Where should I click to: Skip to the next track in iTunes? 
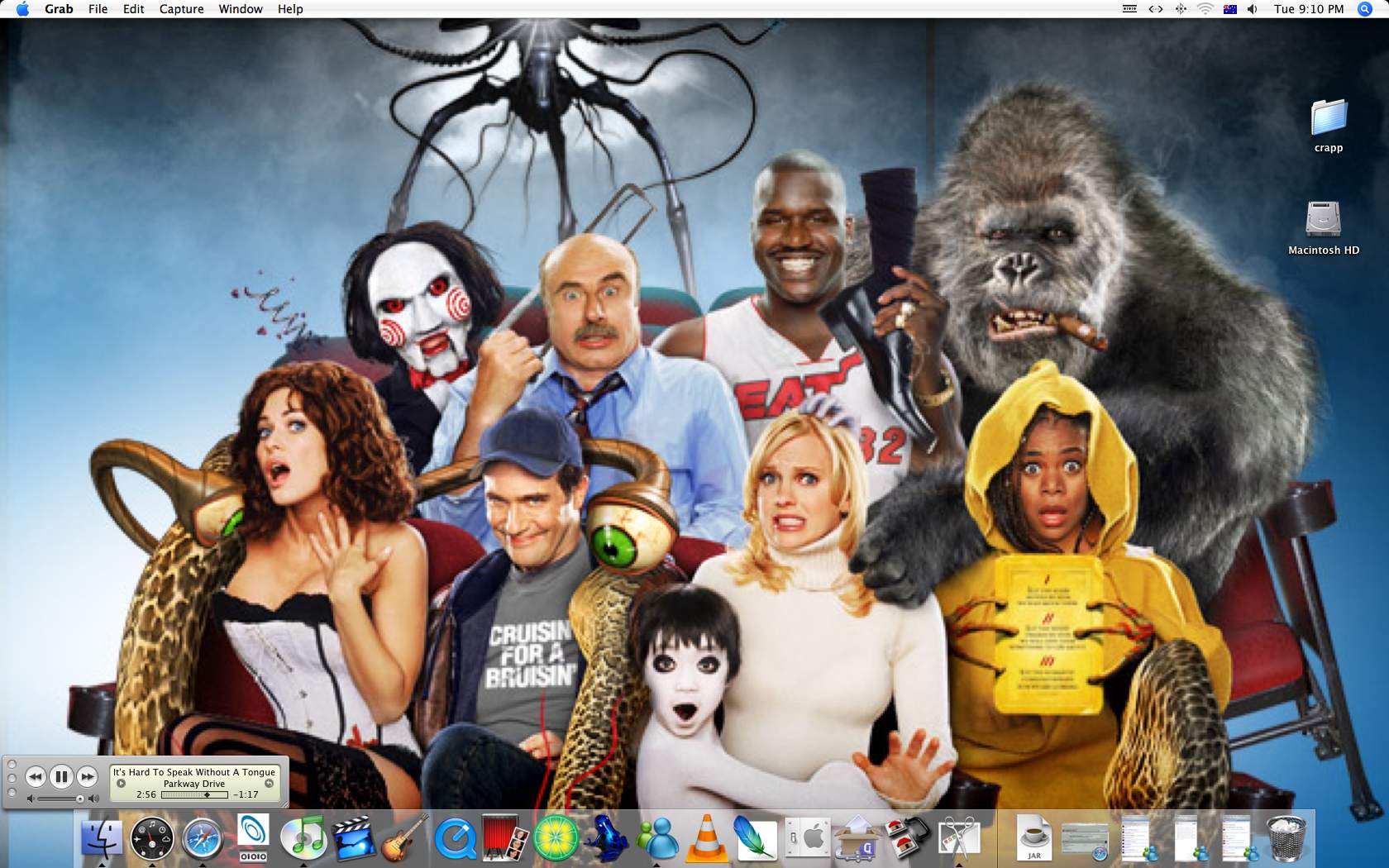[87, 777]
